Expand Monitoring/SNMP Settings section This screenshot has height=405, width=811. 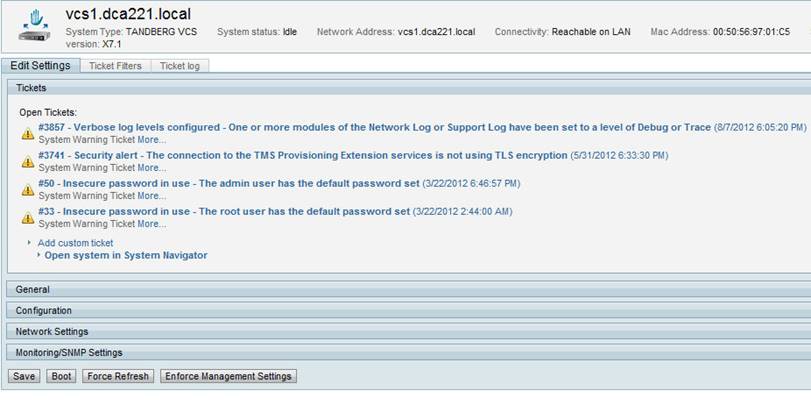[x=69, y=353]
